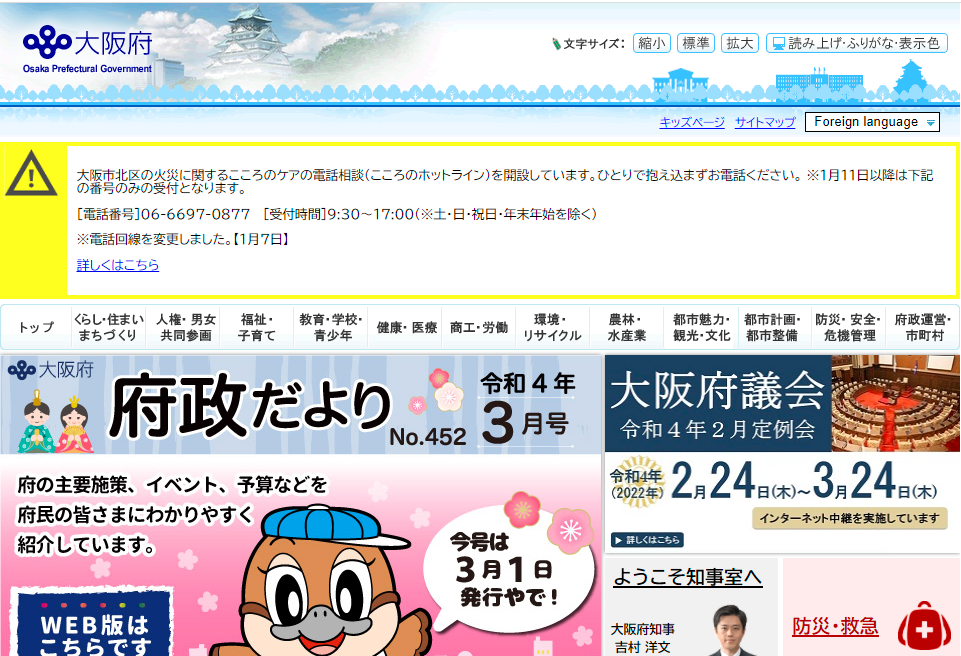The image size is (961, 656).
Task: Open the Foreign language dropdown
Action: pos(872,122)
